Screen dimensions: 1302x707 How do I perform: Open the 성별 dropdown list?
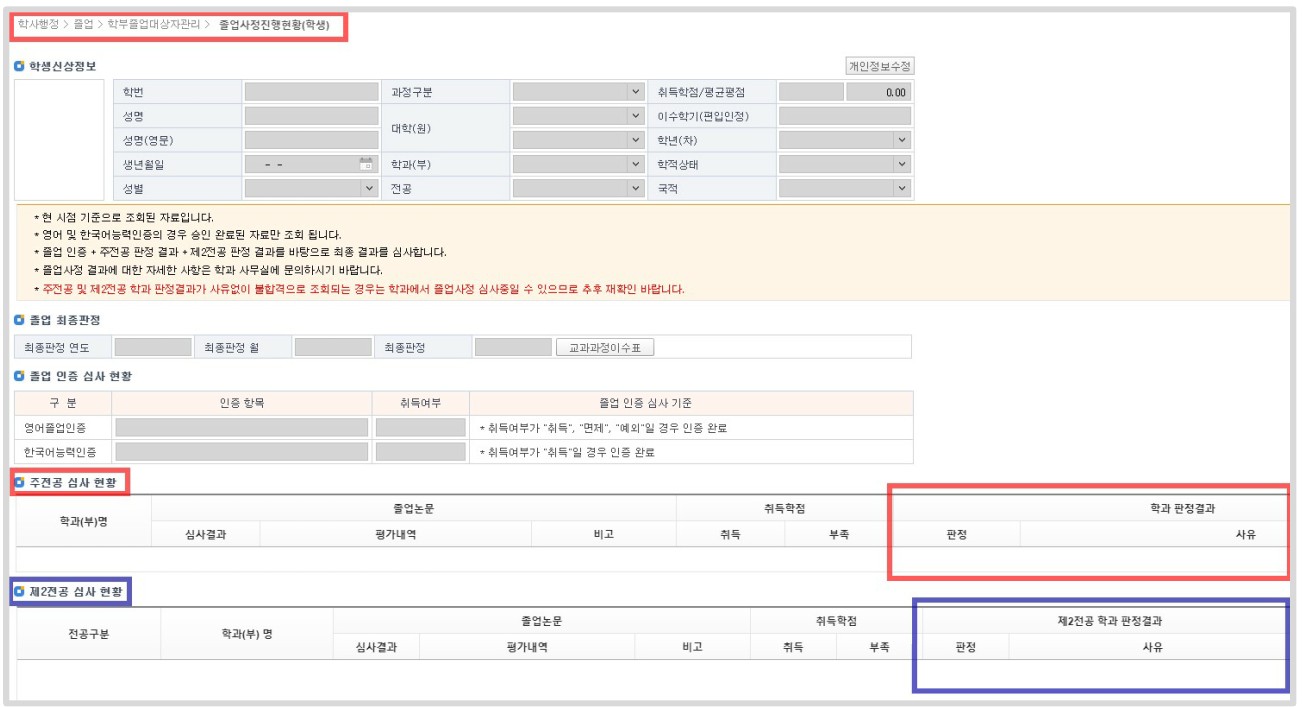coord(369,188)
